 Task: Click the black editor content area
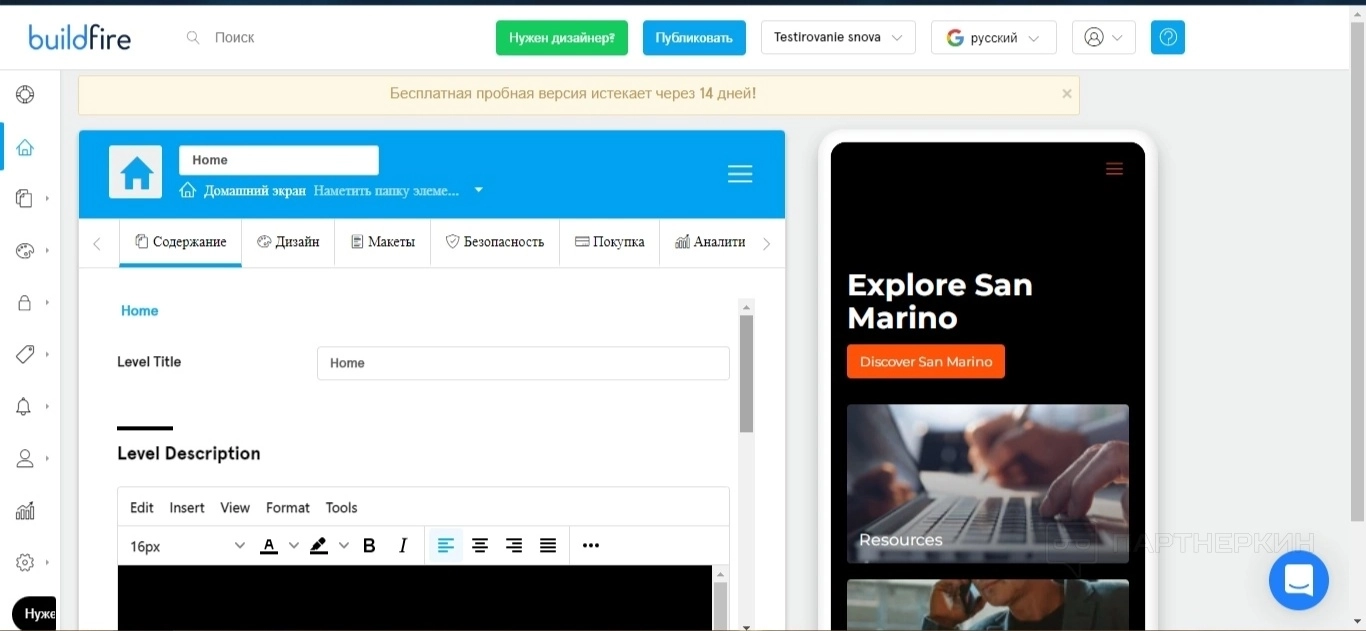[415, 598]
